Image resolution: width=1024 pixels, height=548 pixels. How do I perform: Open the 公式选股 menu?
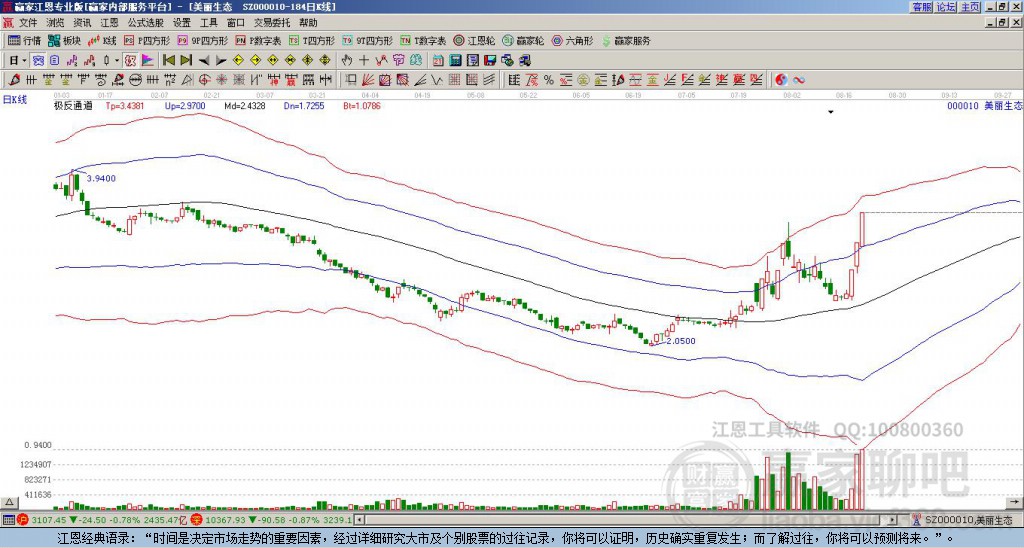pyautogui.click(x=145, y=23)
